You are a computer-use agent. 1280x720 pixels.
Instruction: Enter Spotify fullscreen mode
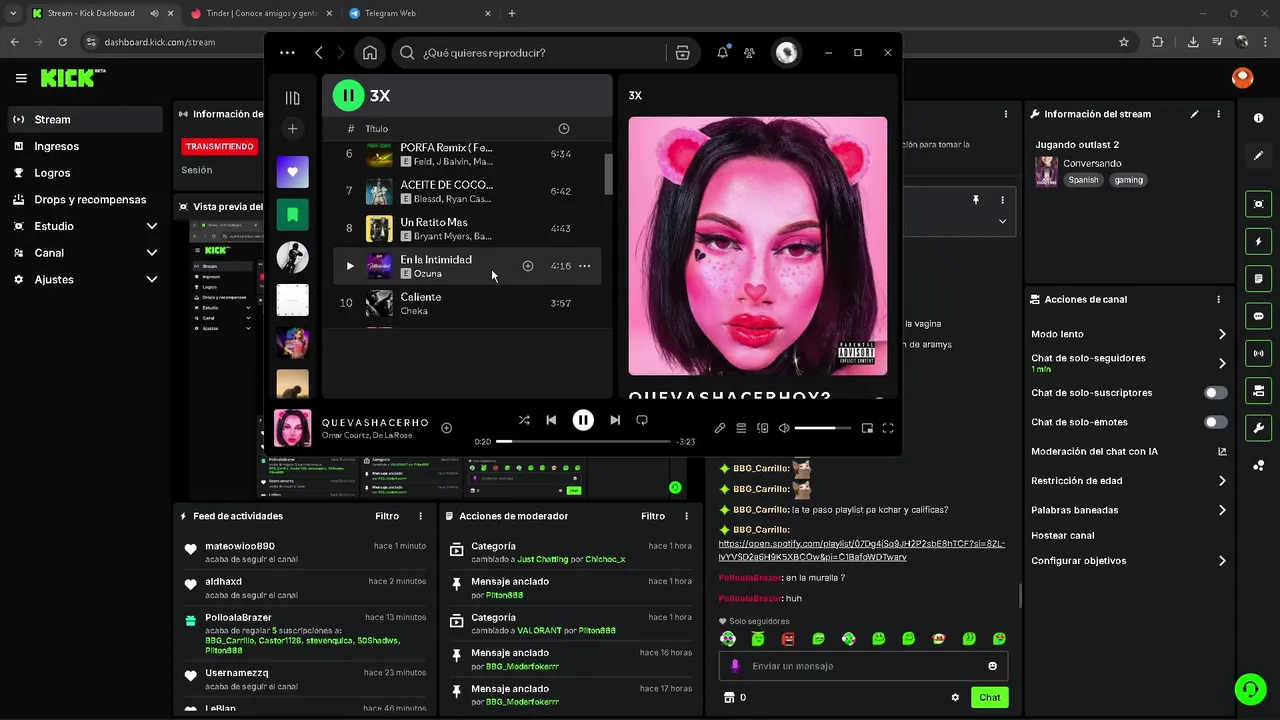[x=888, y=428]
